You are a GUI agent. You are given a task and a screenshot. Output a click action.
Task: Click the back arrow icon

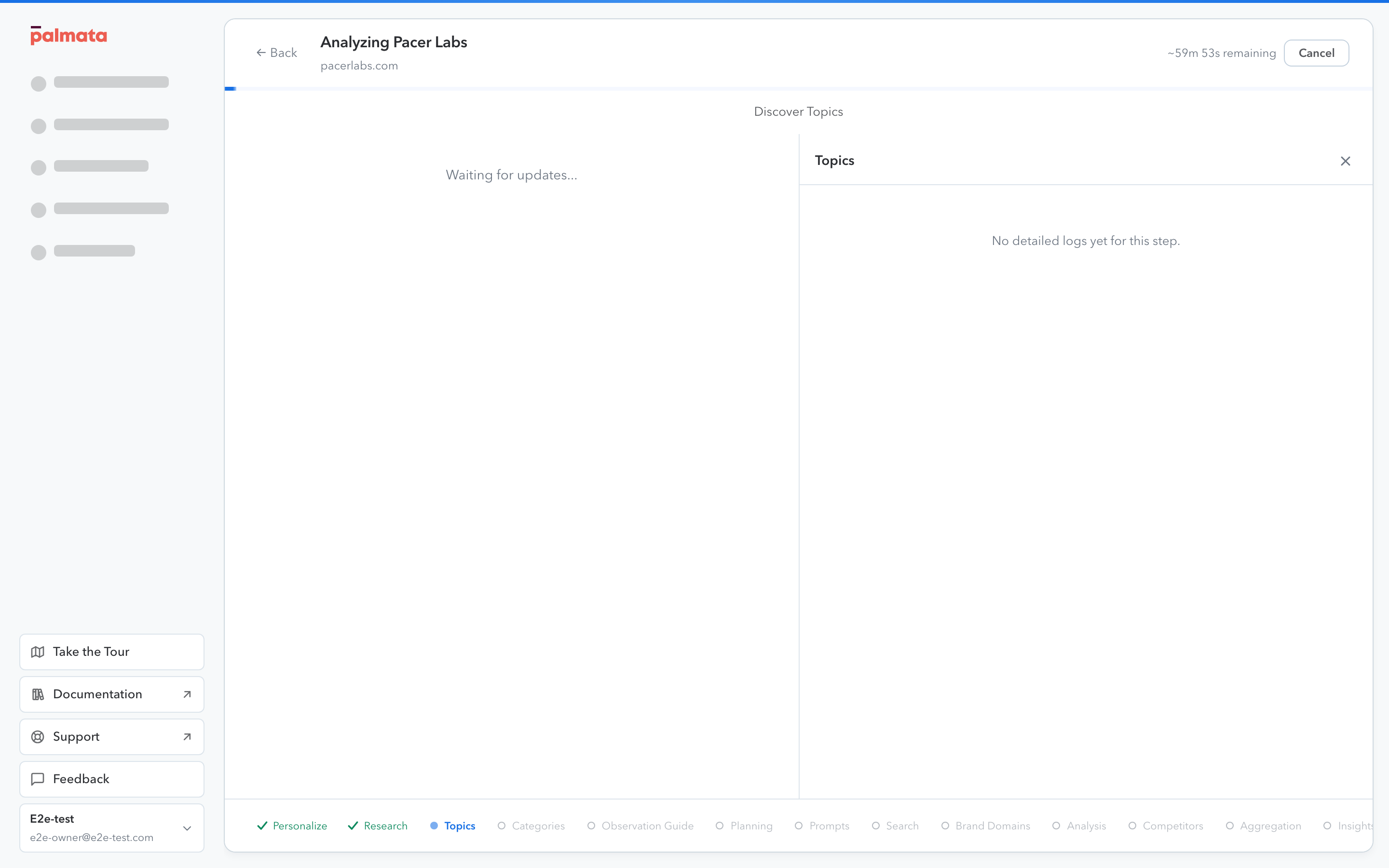pos(261,53)
